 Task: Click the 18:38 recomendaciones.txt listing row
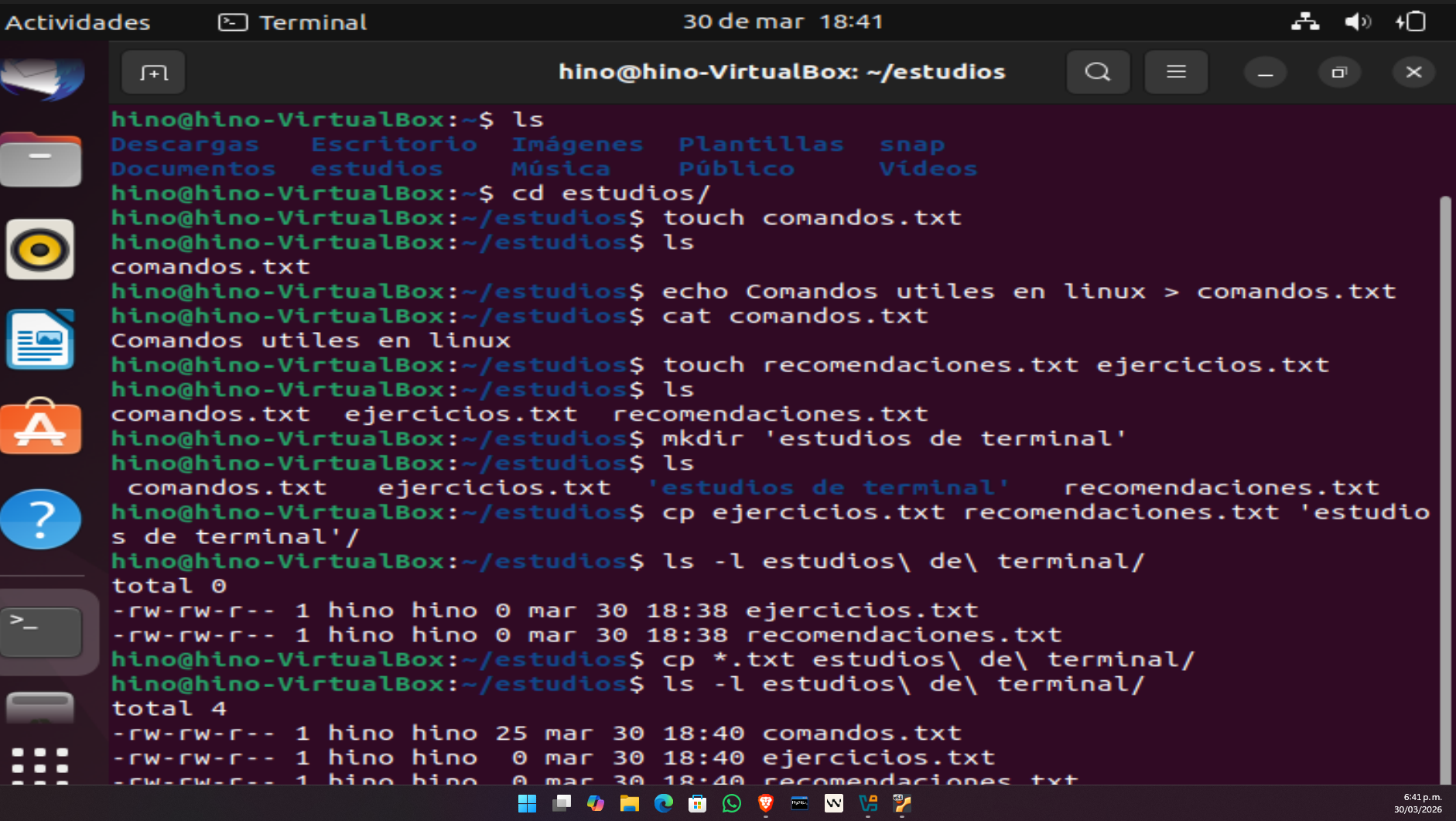pos(587,635)
